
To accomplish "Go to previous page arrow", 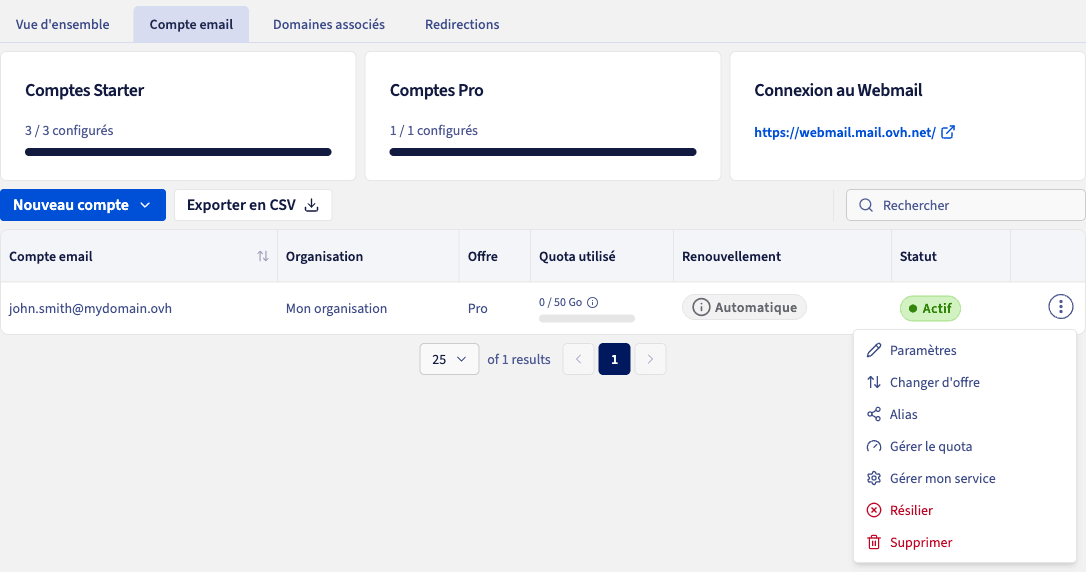I will point(578,359).
